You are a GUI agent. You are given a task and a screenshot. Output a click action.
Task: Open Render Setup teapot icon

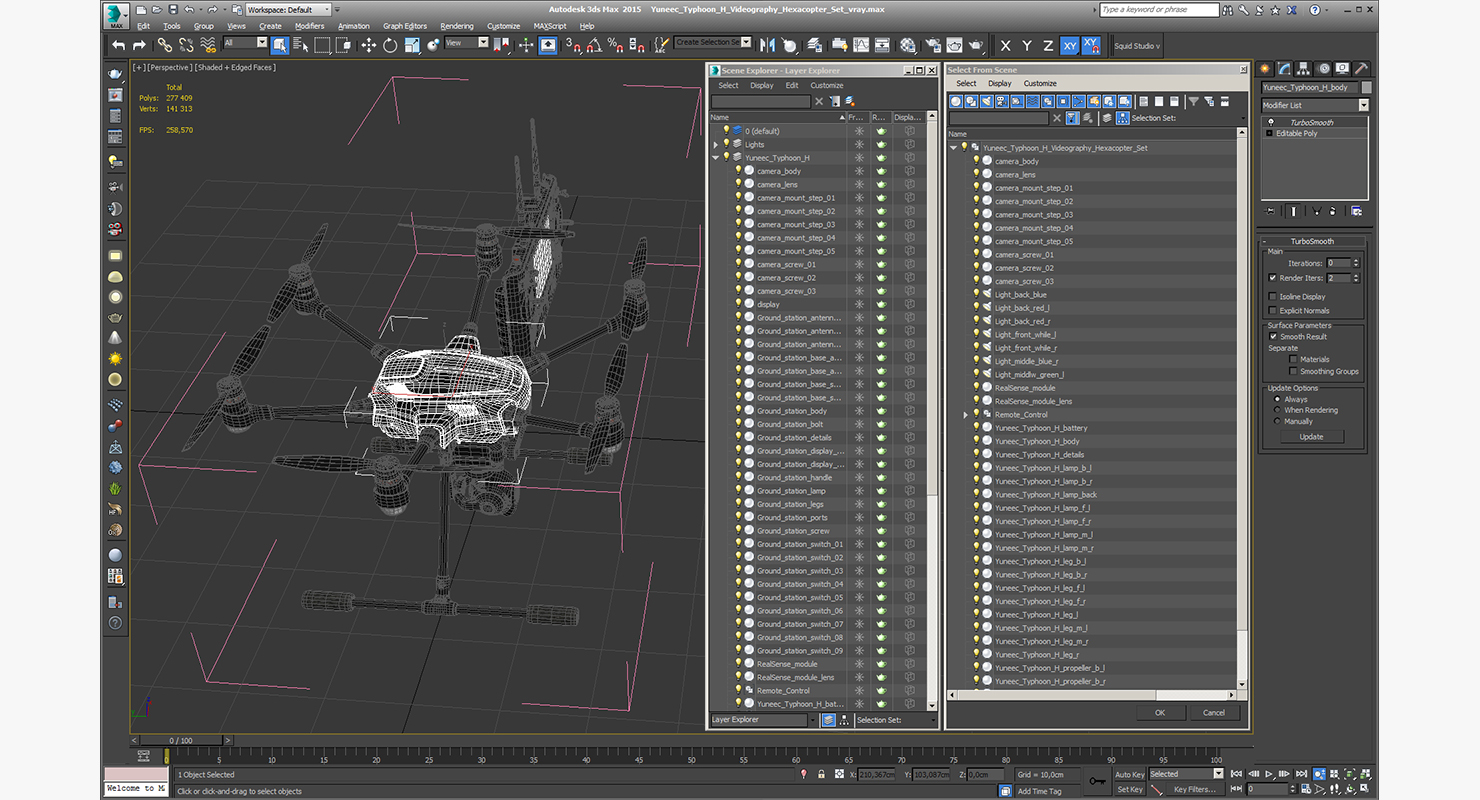pyautogui.click(x=932, y=45)
